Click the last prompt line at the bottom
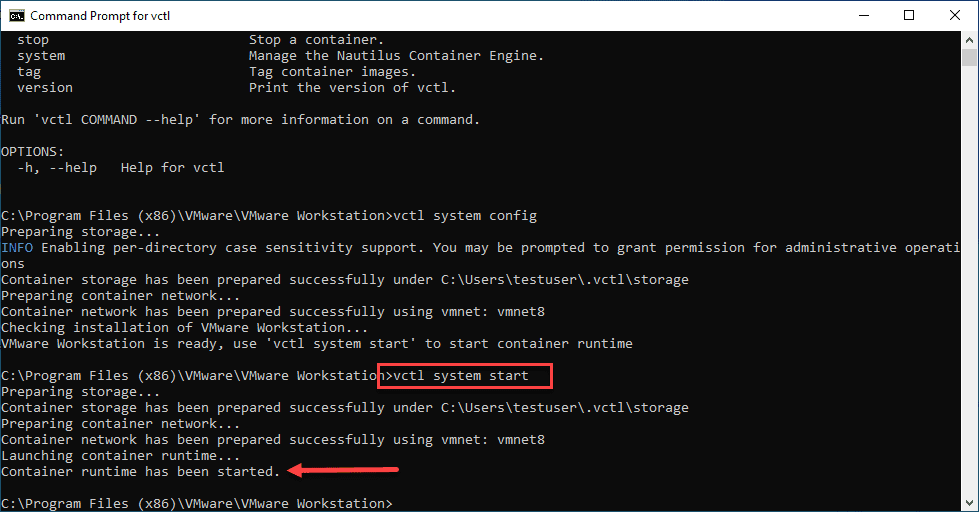The image size is (979, 512). [197, 503]
